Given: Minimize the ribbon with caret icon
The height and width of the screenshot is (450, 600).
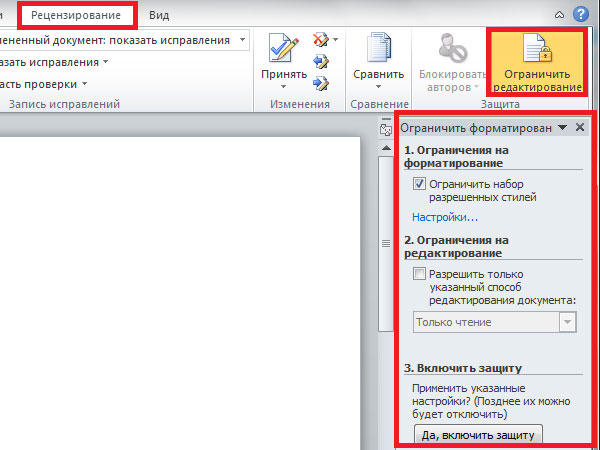Looking at the screenshot, I should [558, 14].
